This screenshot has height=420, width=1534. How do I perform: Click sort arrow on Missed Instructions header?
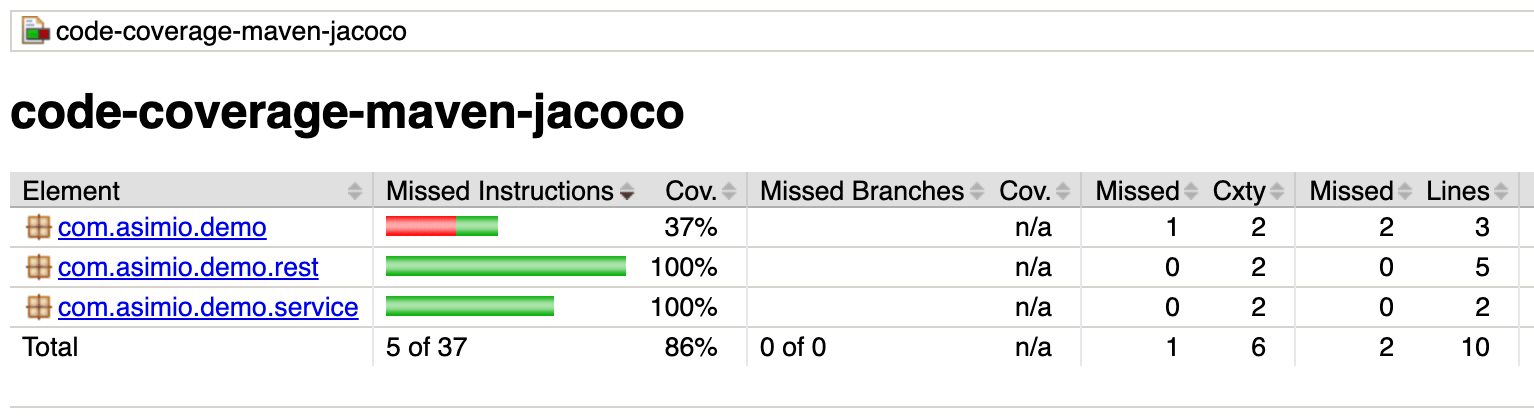[x=627, y=191]
